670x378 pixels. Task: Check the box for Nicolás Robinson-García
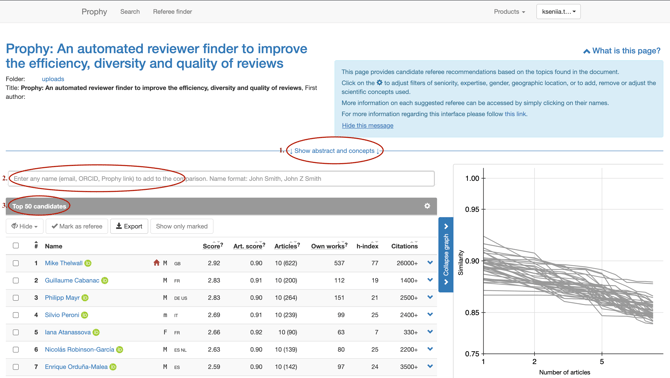coord(16,349)
